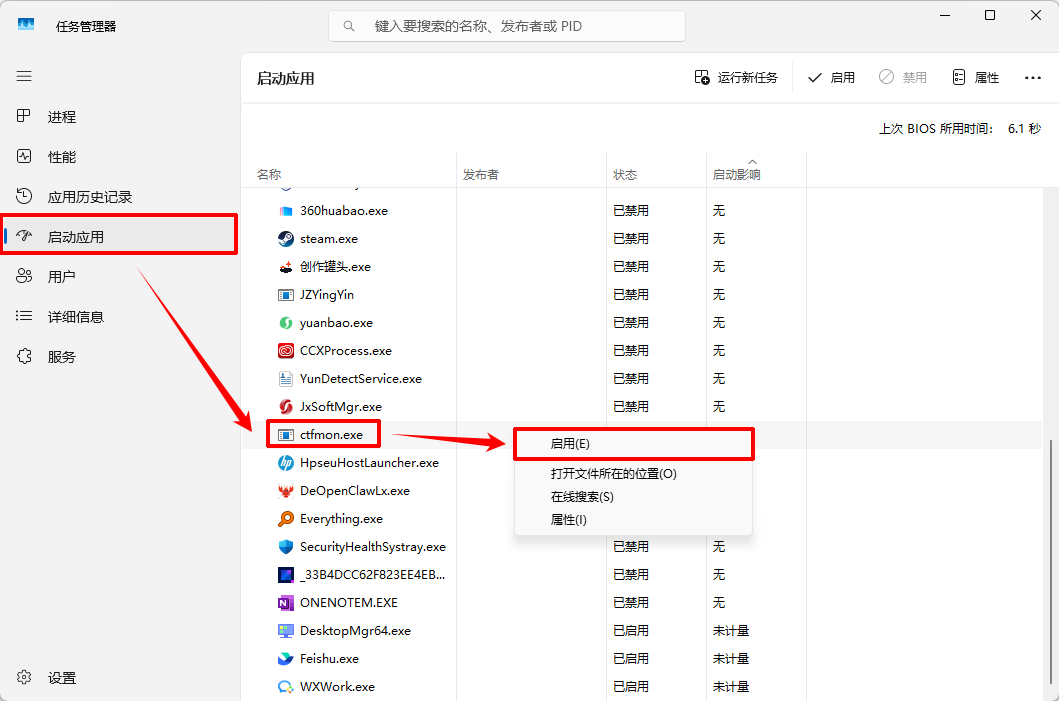The width and height of the screenshot is (1059, 701).
Task: Open the 详细信息 tab
Action: pos(120,316)
